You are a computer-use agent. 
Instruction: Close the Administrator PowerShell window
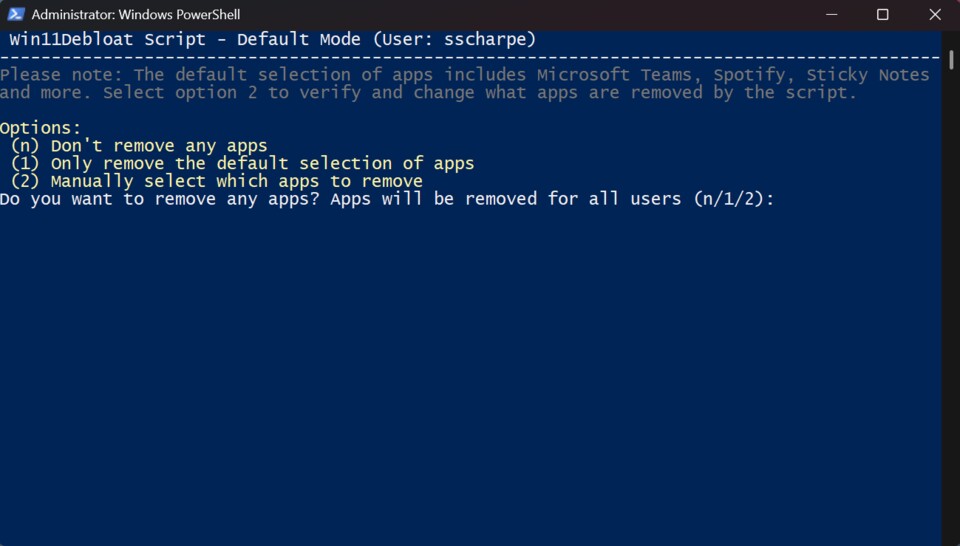(x=935, y=15)
